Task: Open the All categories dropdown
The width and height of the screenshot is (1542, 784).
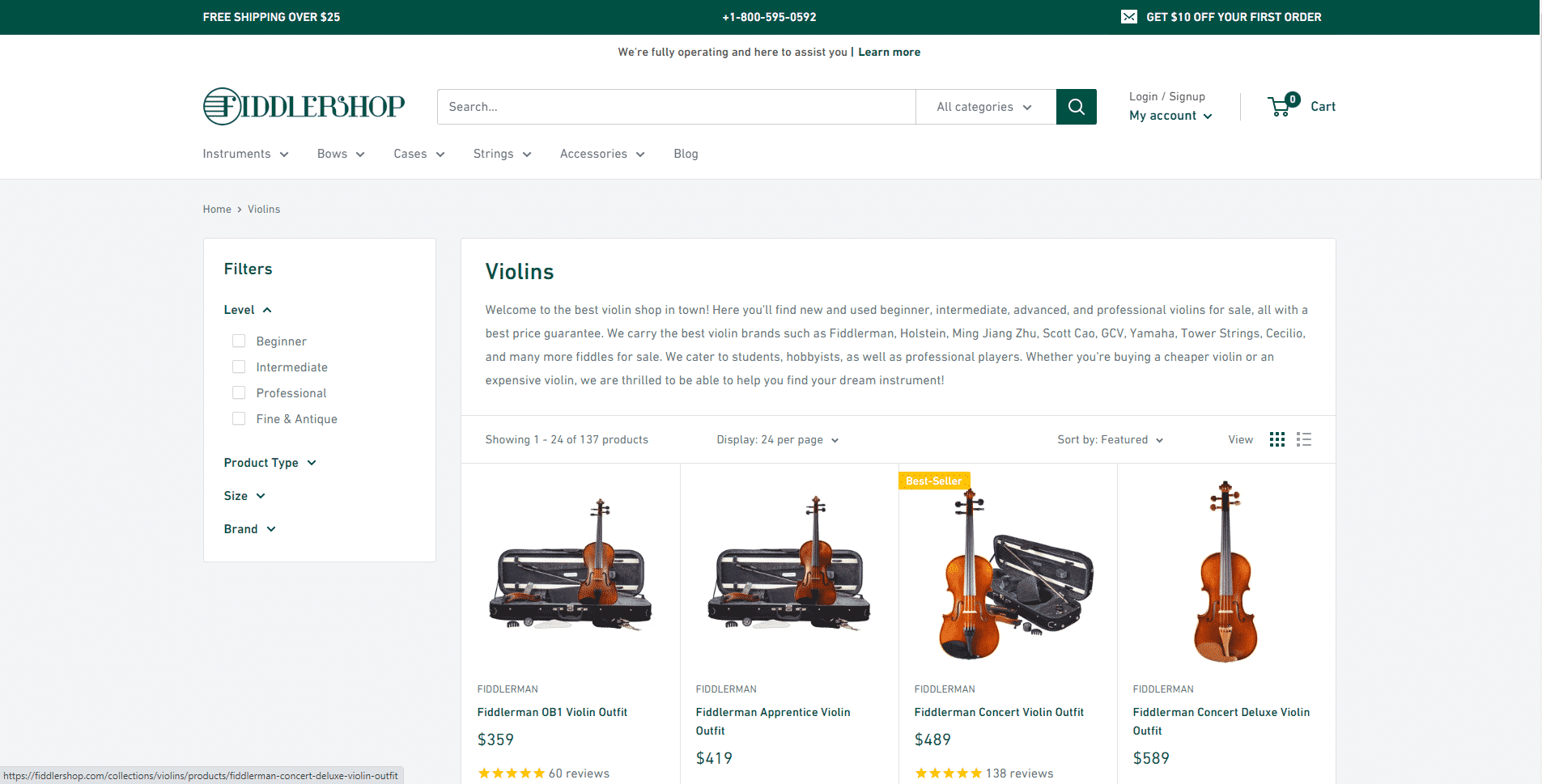Action: pos(985,107)
